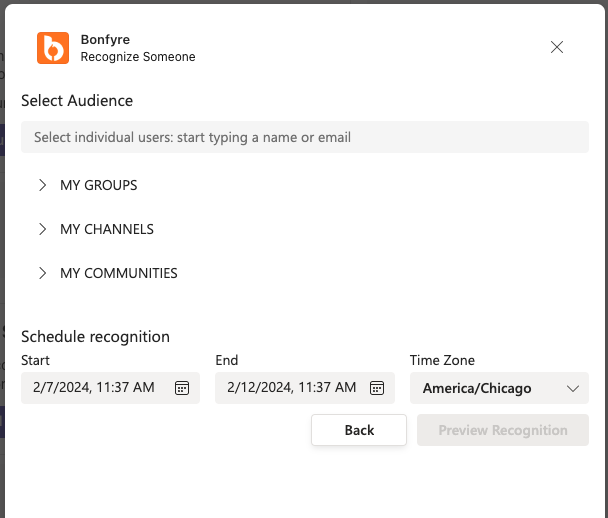Expand the MY CHANNELS chevron
The height and width of the screenshot is (518, 608).
click(x=43, y=229)
